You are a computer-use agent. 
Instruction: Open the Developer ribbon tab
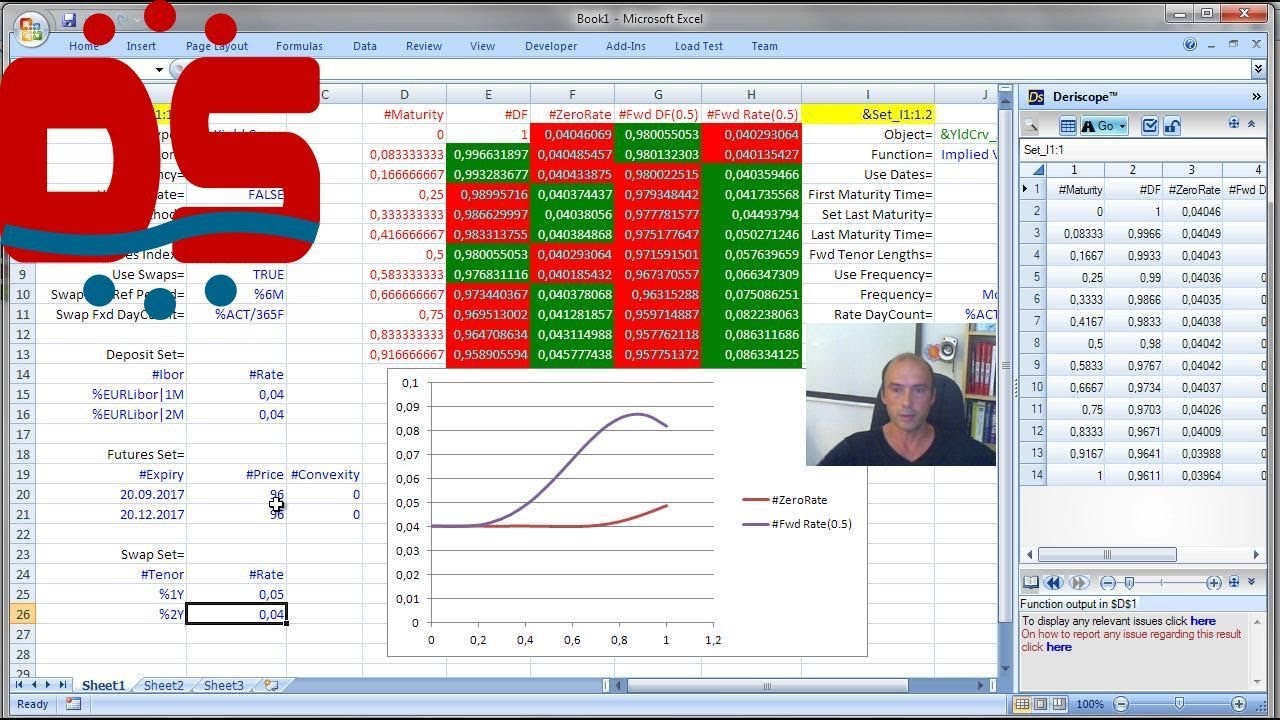551,46
